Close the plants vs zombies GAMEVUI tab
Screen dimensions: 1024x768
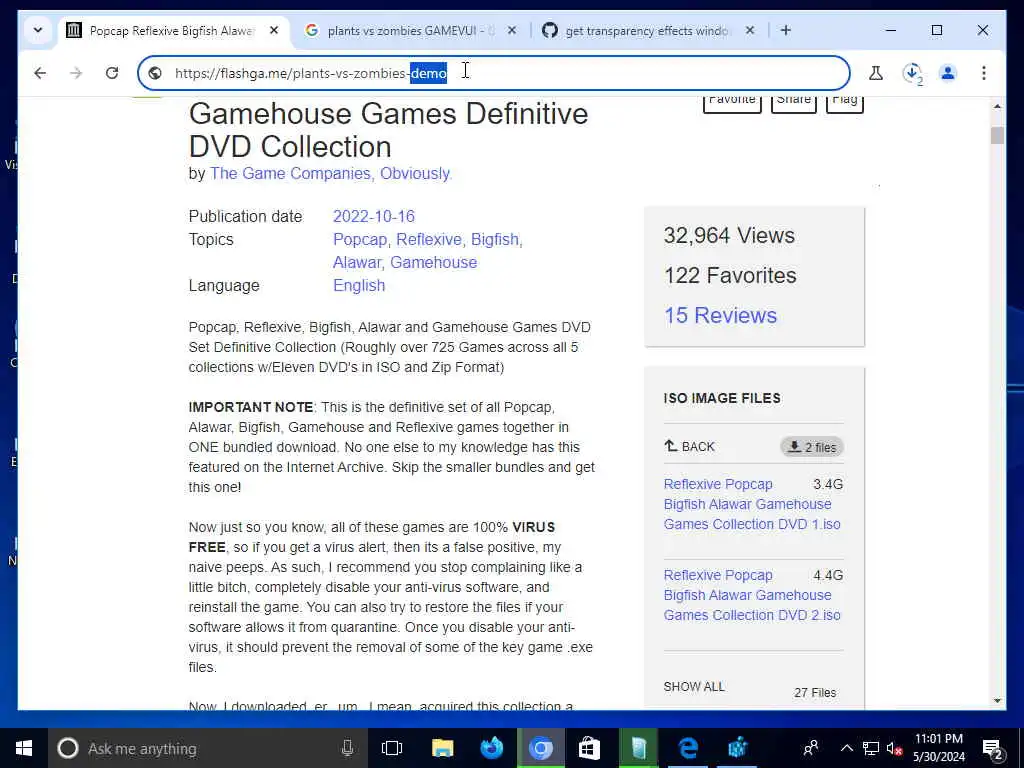512,30
